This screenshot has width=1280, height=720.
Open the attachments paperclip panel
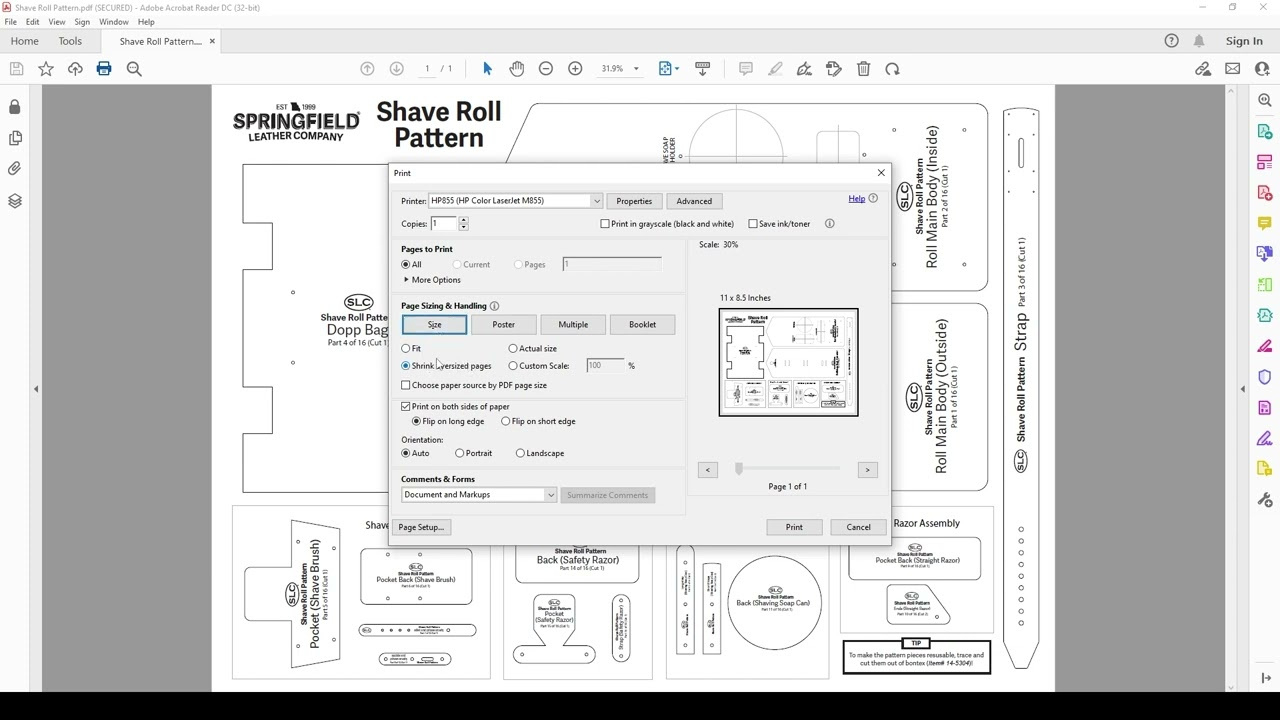point(15,169)
